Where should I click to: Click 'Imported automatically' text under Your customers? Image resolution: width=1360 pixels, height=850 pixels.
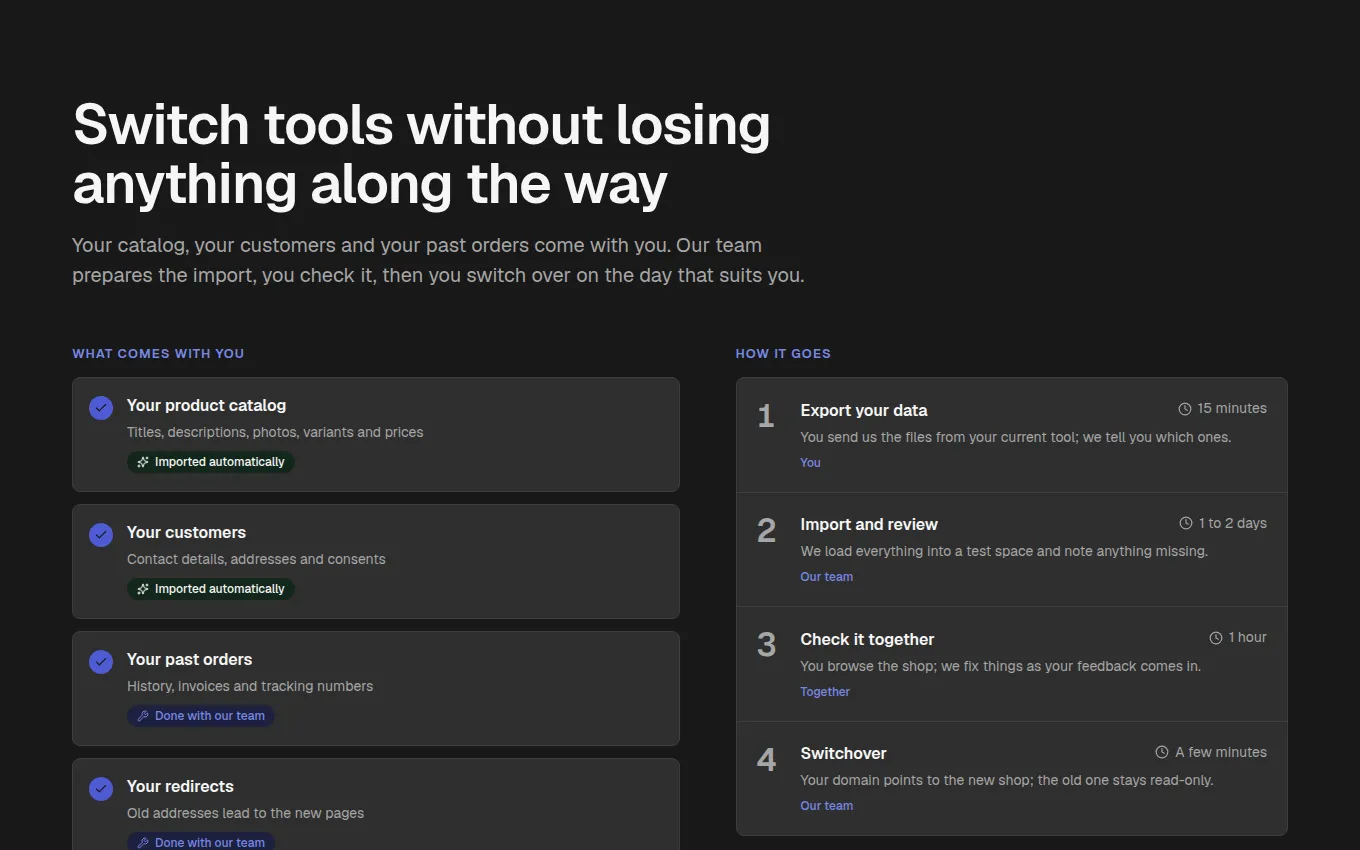(220, 589)
